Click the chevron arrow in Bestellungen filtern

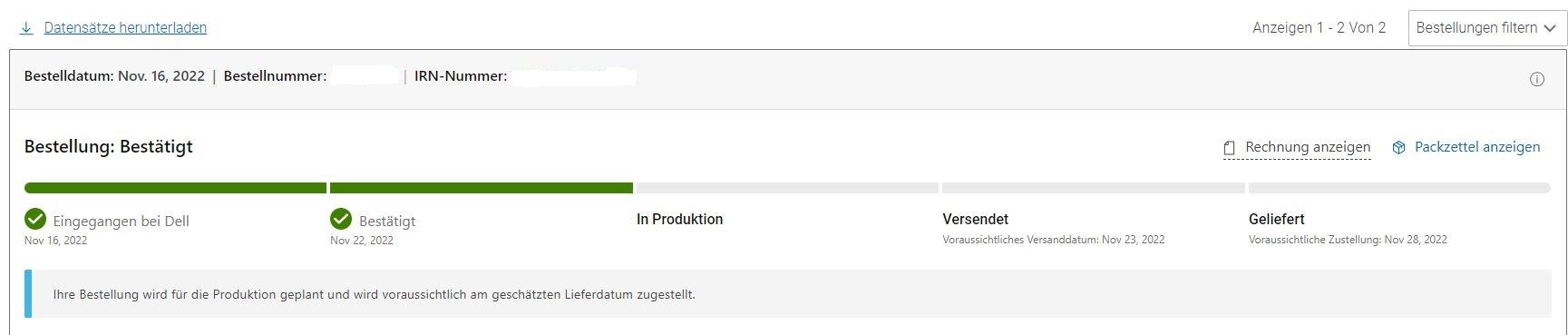[1550, 28]
